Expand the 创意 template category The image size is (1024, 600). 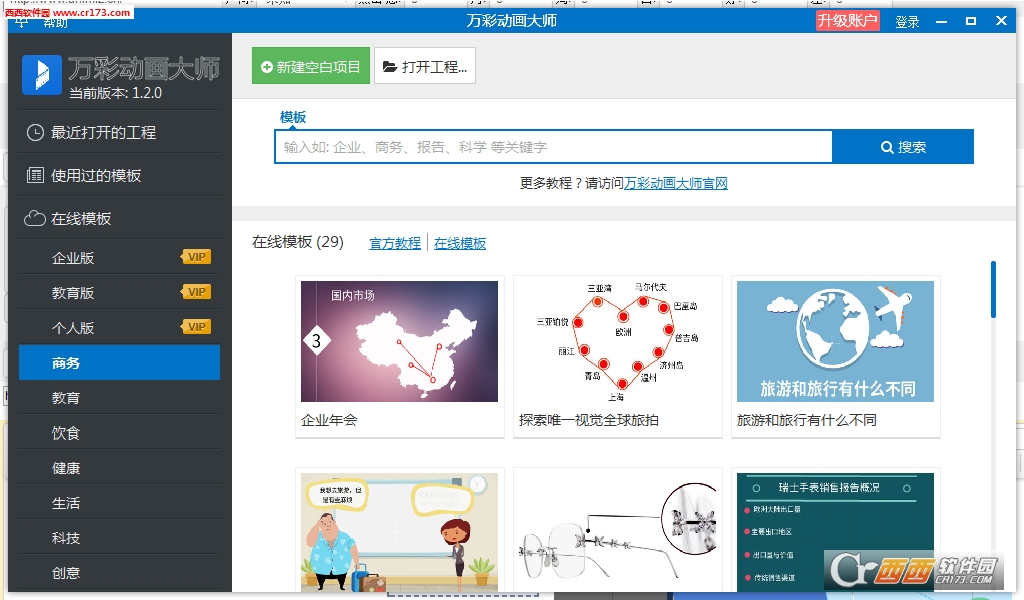pos(66,572)
